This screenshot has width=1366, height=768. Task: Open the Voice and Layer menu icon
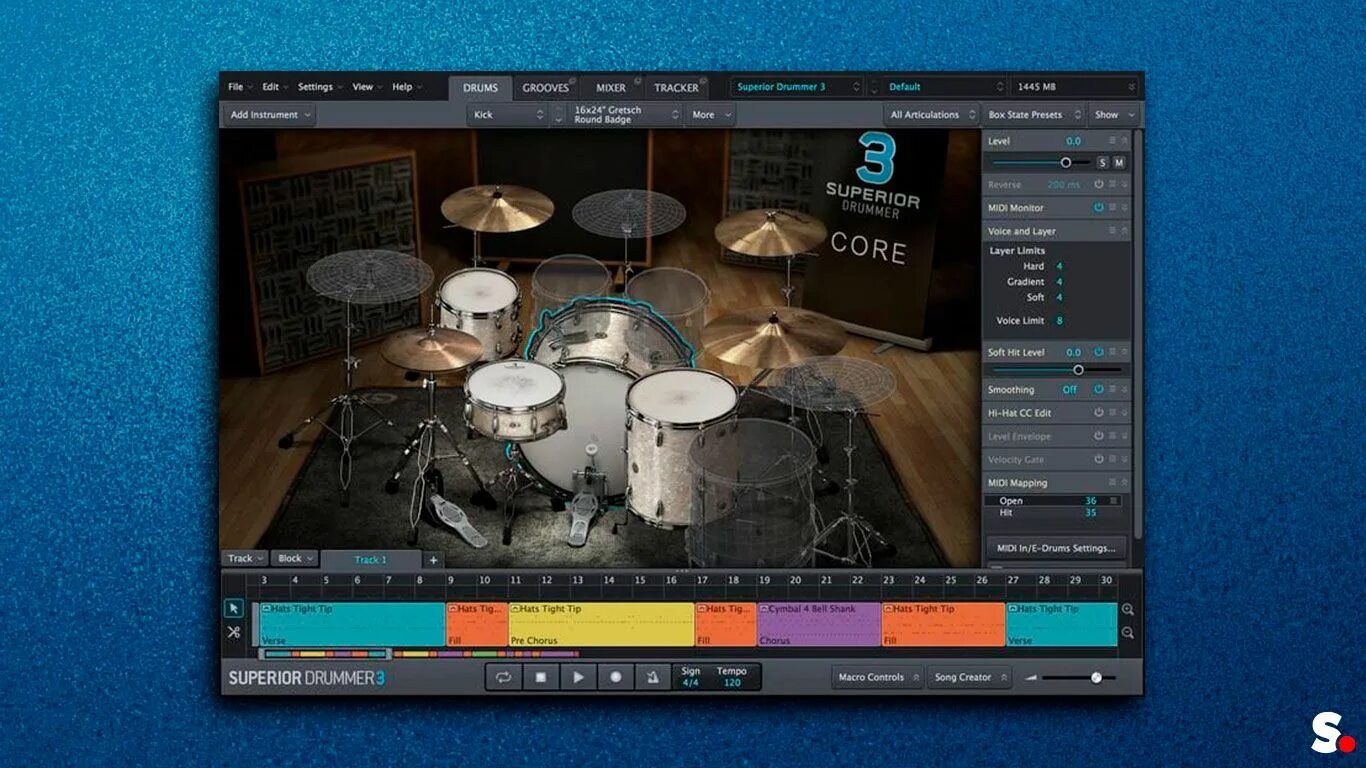1111,231
